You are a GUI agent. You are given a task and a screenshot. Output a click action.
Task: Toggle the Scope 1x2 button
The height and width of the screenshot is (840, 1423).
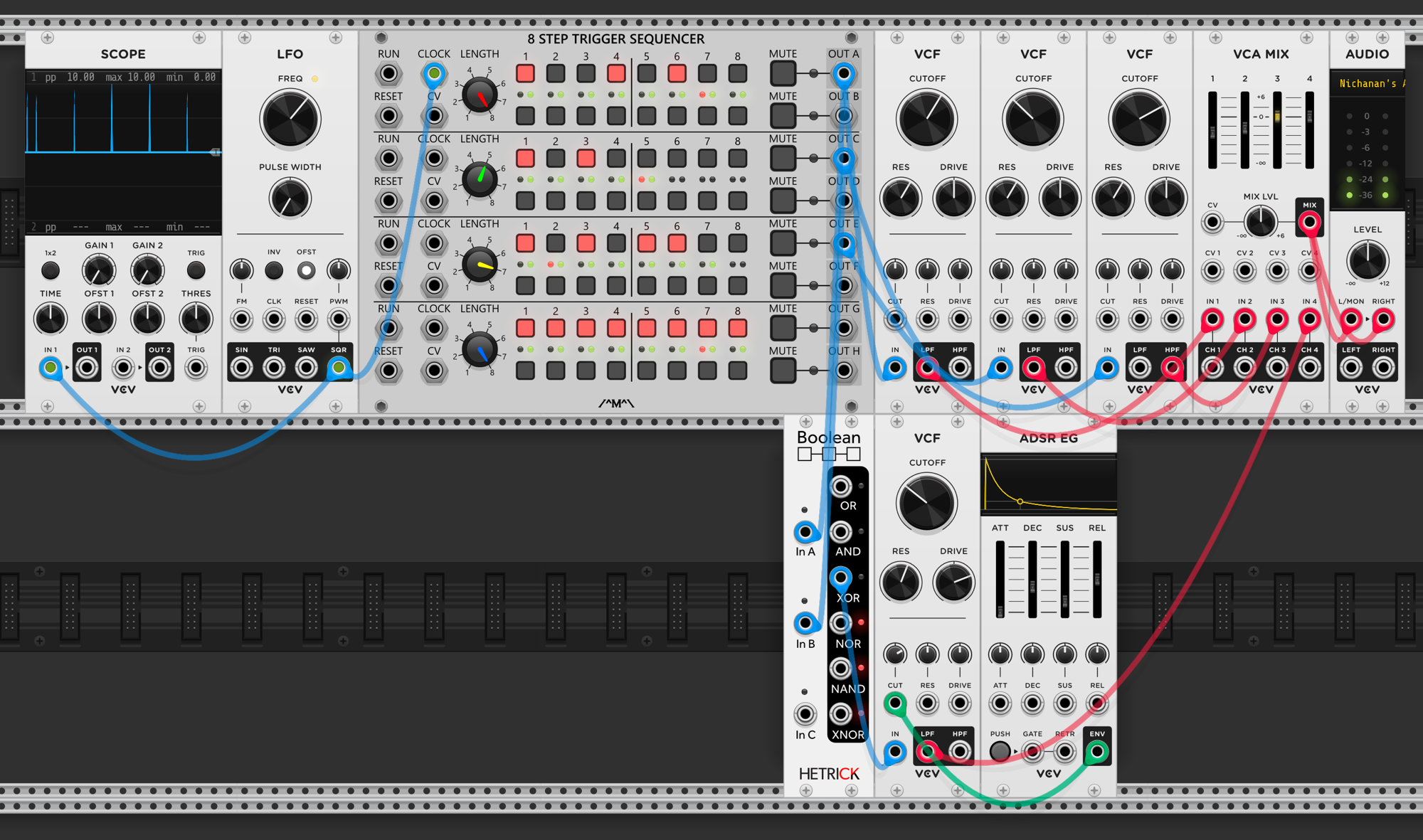coord(51,270)
